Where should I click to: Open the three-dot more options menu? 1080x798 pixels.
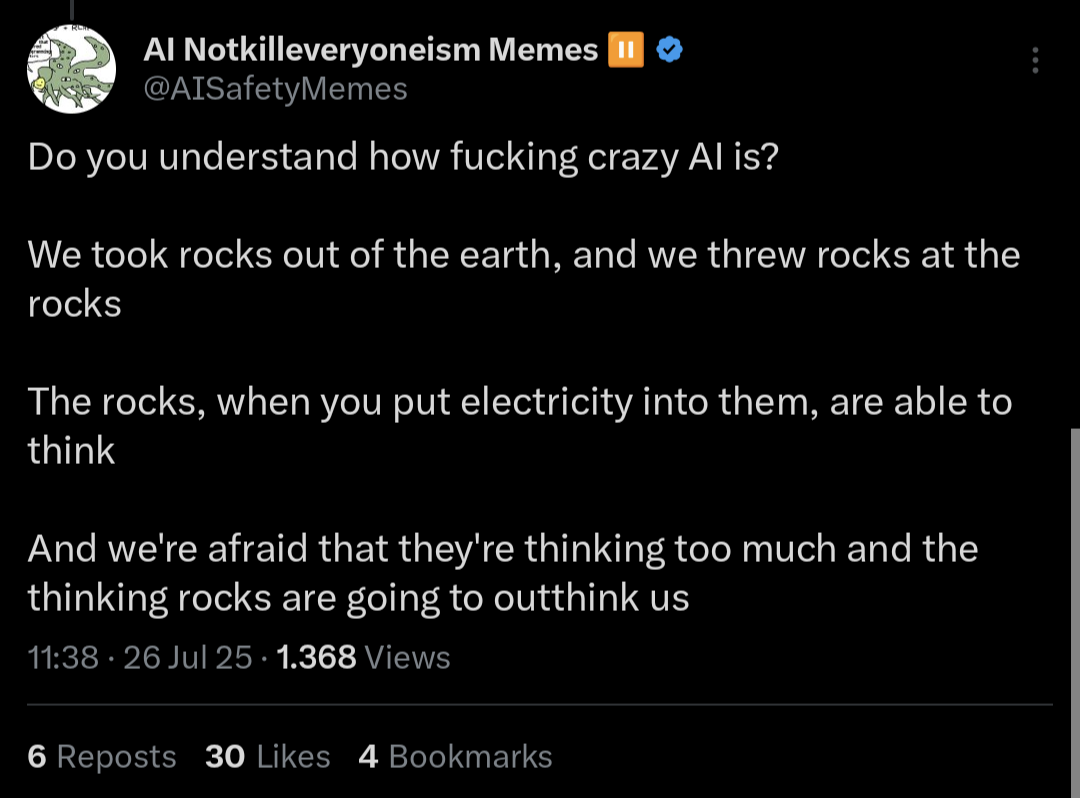point(1035,60)
